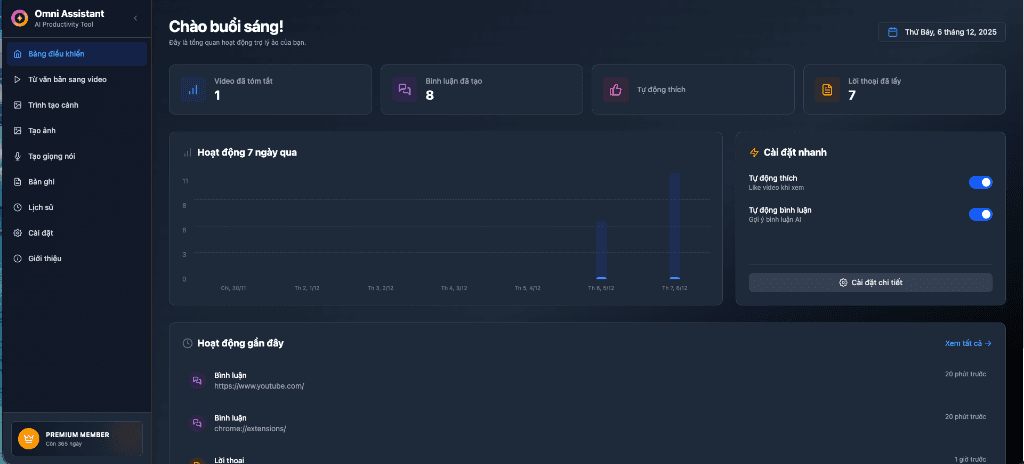Click the Thứ Bảy, 6 tháng 12, 2025 date
The height and width of the screenshot is (464, 1024).
pos(950,32)
